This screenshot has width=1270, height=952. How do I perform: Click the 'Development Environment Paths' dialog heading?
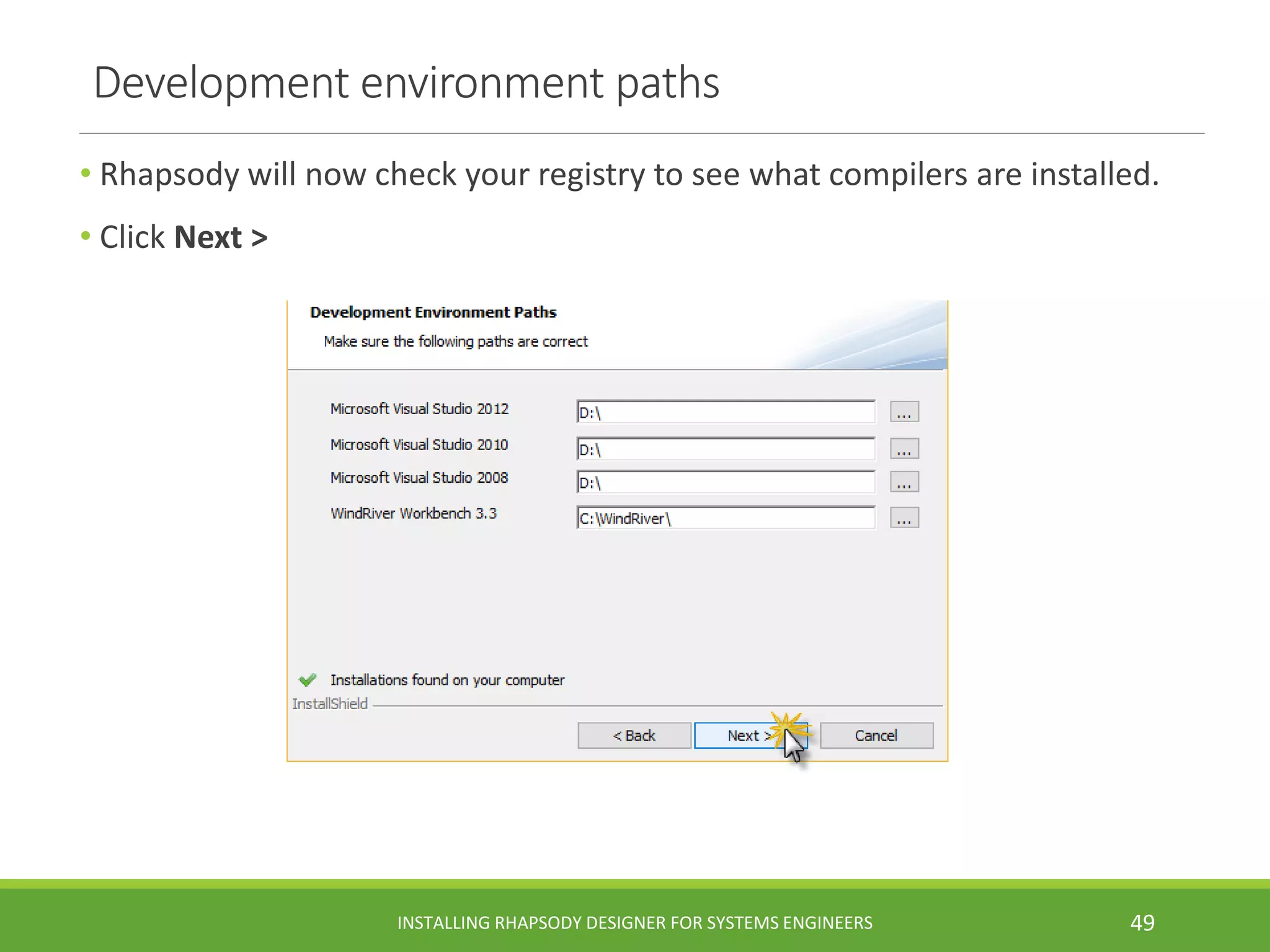[433, 312]
